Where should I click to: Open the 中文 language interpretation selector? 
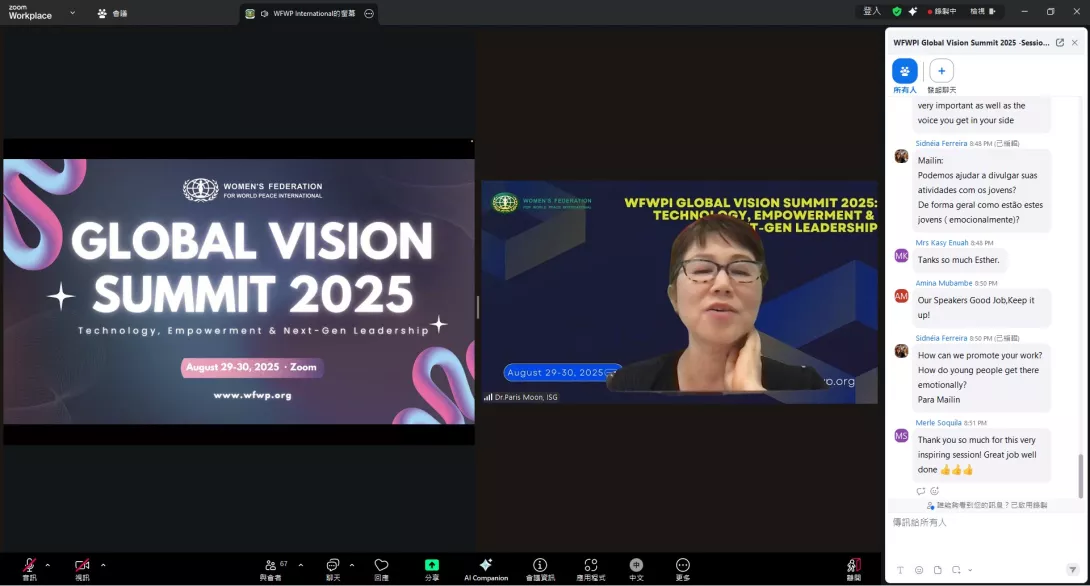(636, 569)
